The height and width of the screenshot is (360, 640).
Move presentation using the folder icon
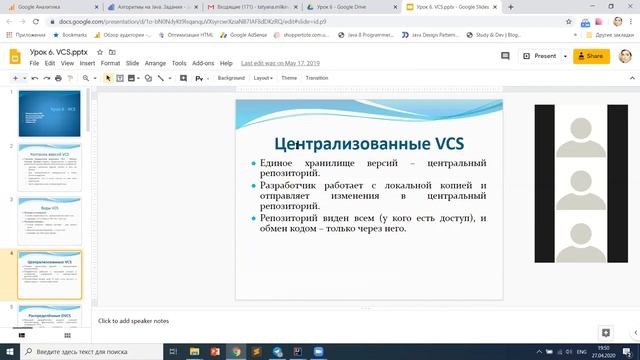point(112,52)
